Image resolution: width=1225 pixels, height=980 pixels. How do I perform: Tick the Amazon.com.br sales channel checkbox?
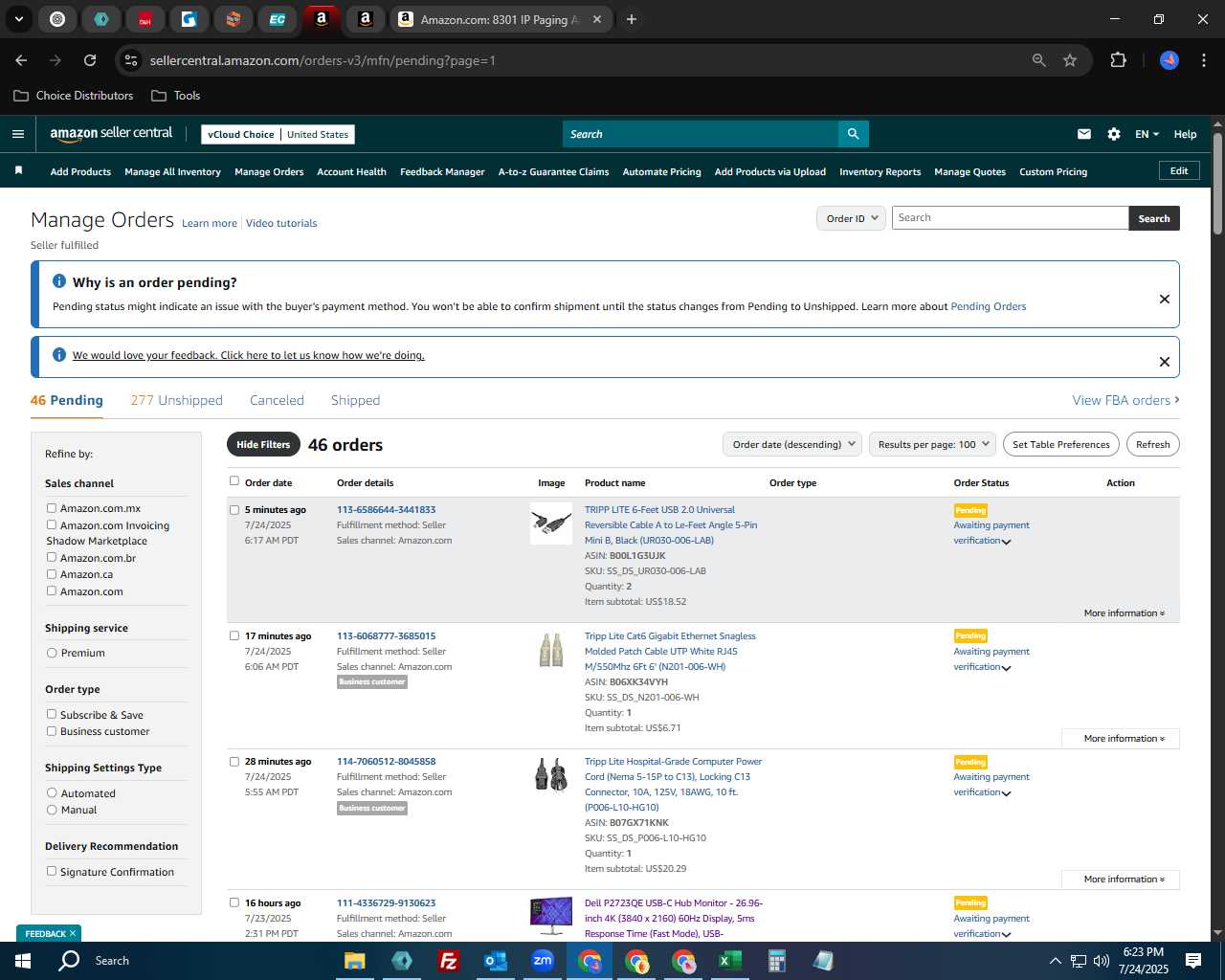[x=52, y=557]
